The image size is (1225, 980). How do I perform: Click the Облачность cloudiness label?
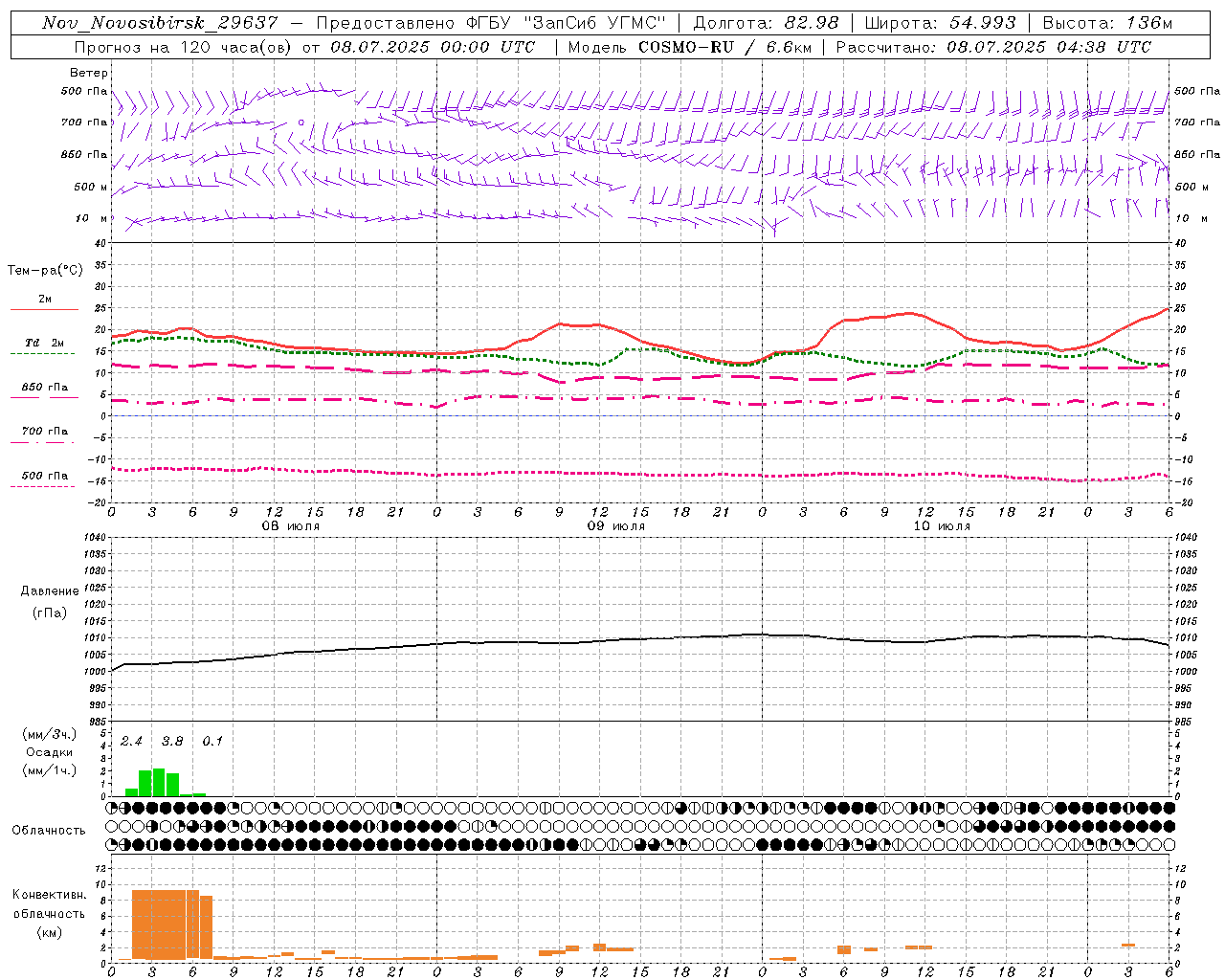[49, 831]
